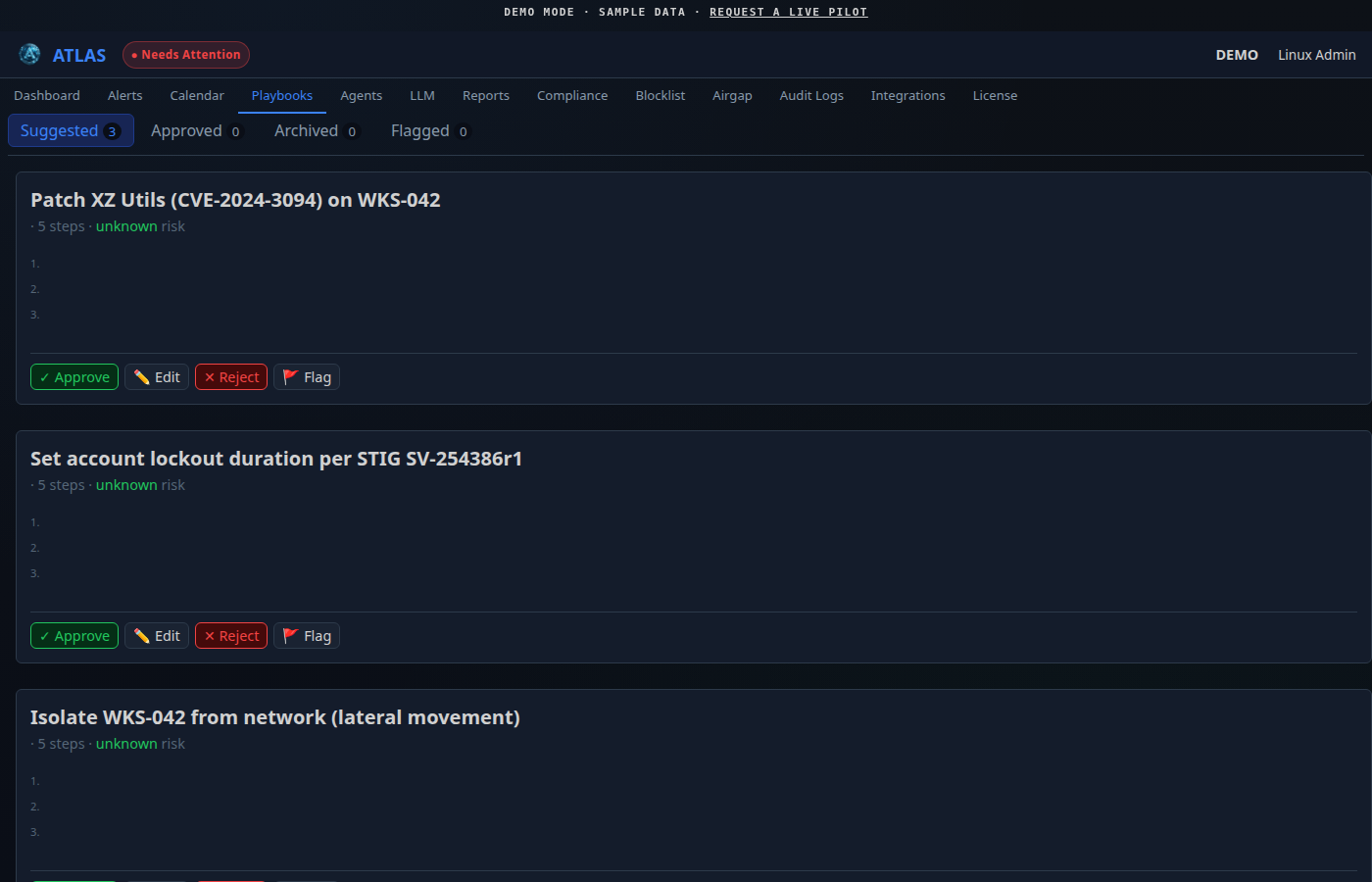
Task: Open the LLM tab
Action: 422,95
